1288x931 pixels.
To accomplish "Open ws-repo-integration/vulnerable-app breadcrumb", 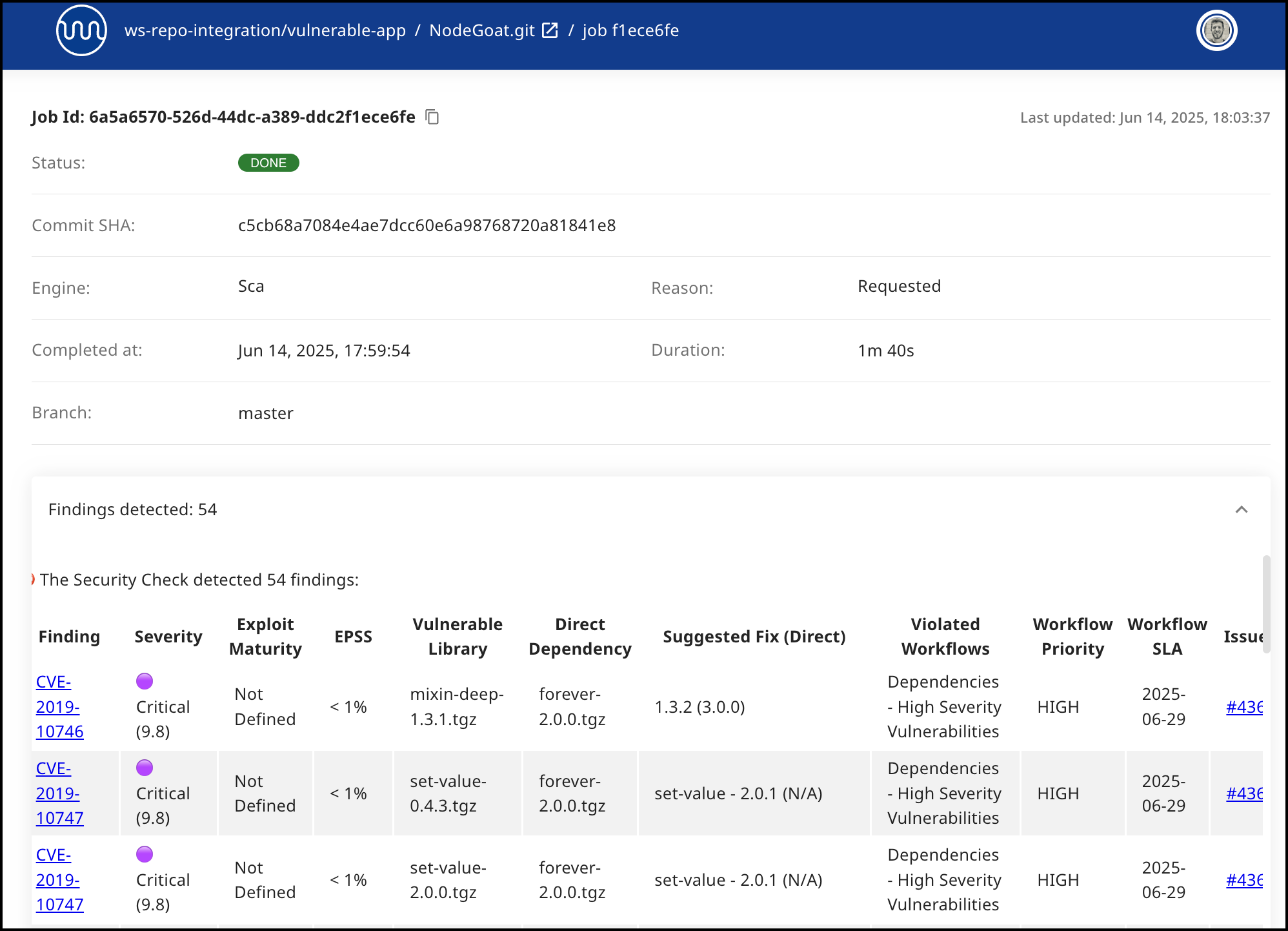I will [x=265, y=30].
